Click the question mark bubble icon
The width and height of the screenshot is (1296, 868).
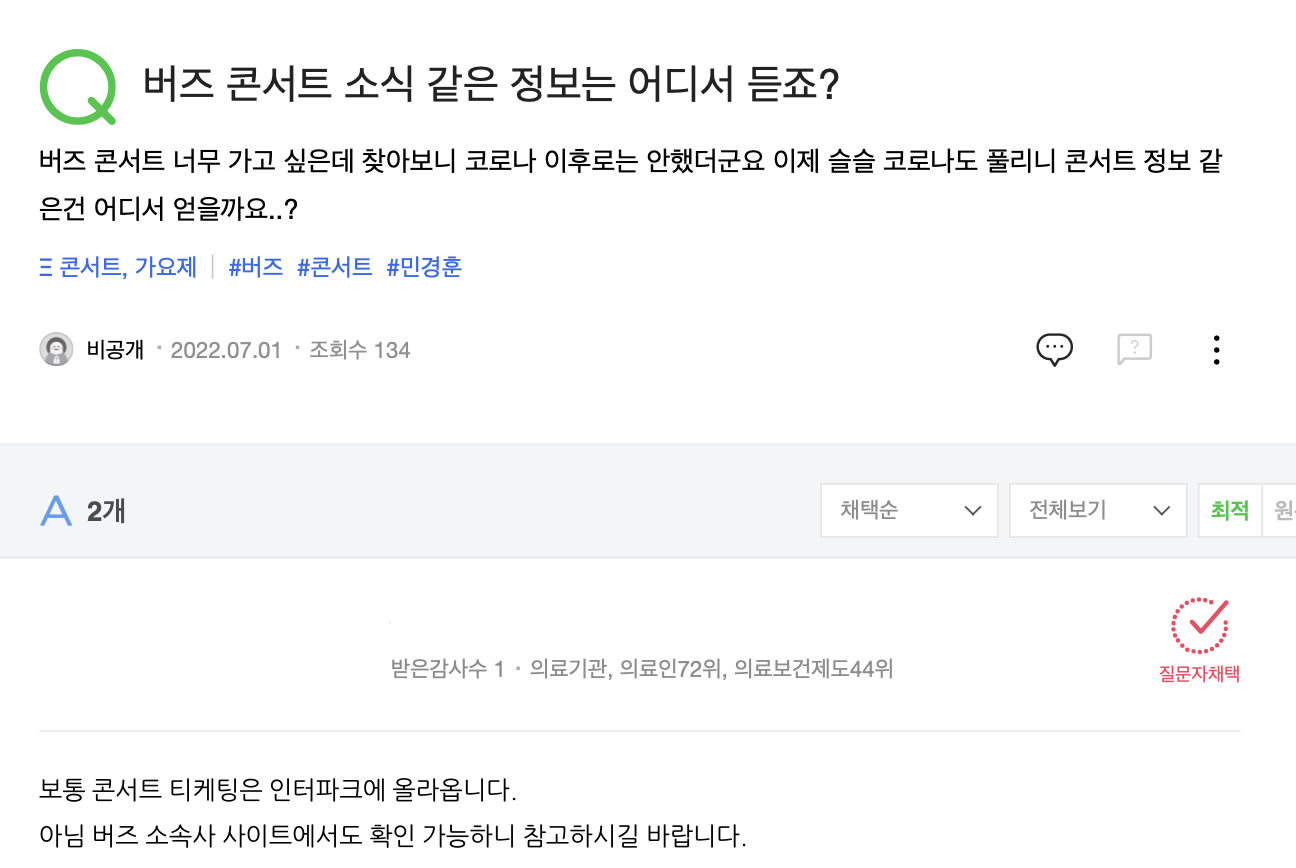pyautogui.click(x=1134, y=349)
